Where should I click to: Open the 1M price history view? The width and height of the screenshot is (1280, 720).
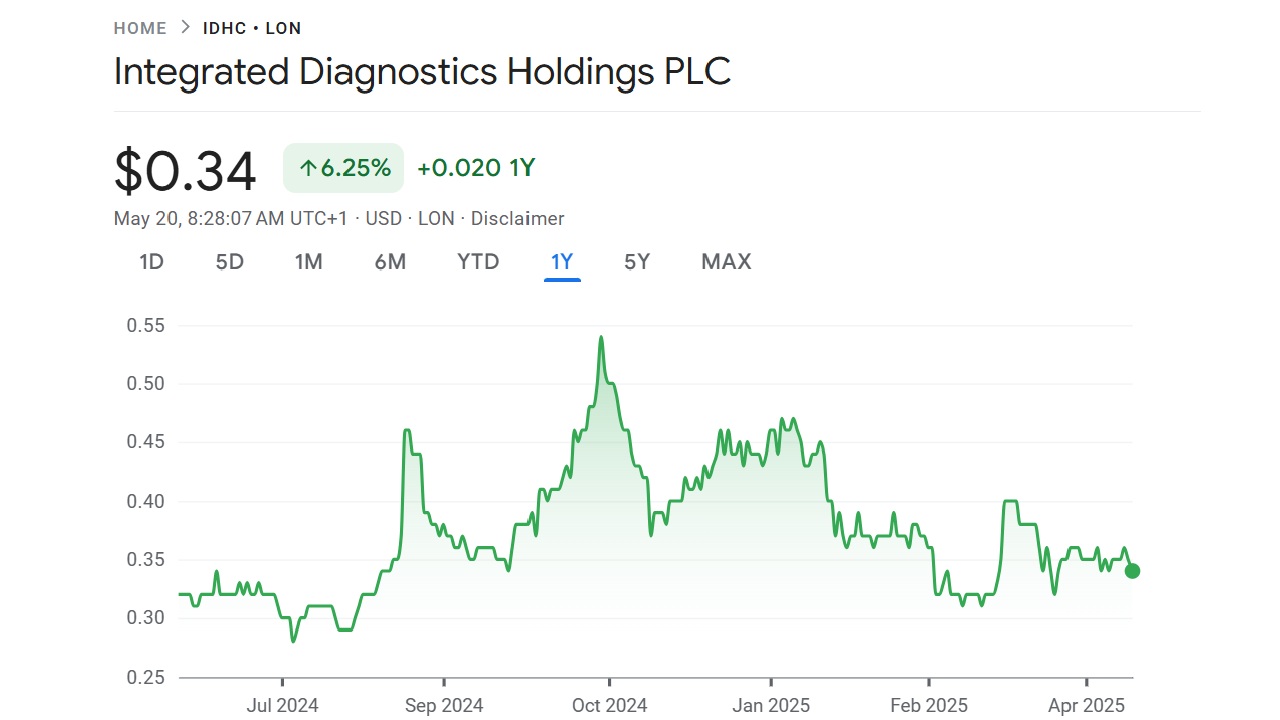(309, 261)
